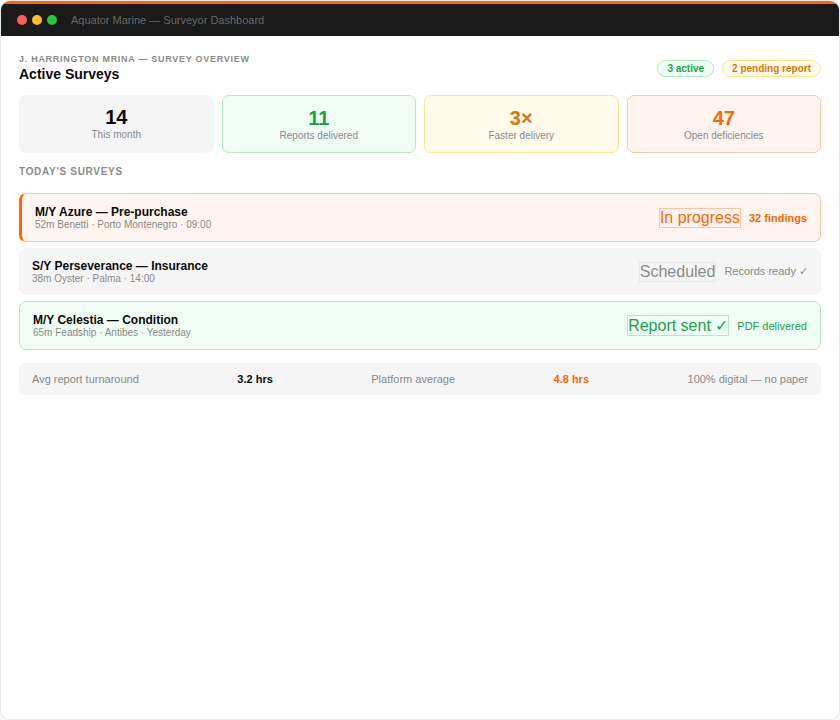Click the 'TODAY'S SURVEYS' section header
Screen dimensions: 840x720
click(71, 171)
